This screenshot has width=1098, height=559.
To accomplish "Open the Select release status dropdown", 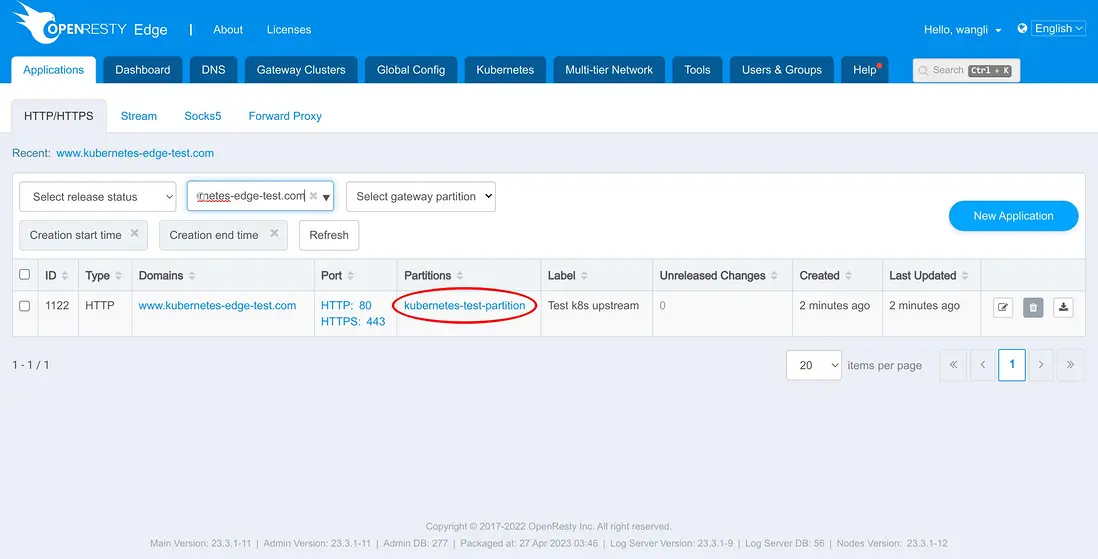I will coord(97,197).
